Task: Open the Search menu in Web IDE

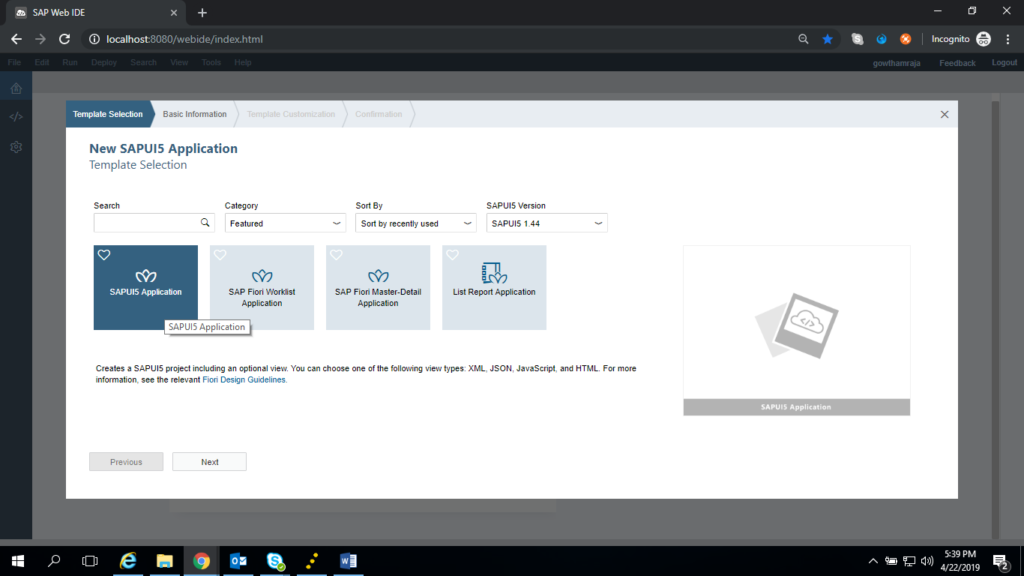Action: [143, 63]
